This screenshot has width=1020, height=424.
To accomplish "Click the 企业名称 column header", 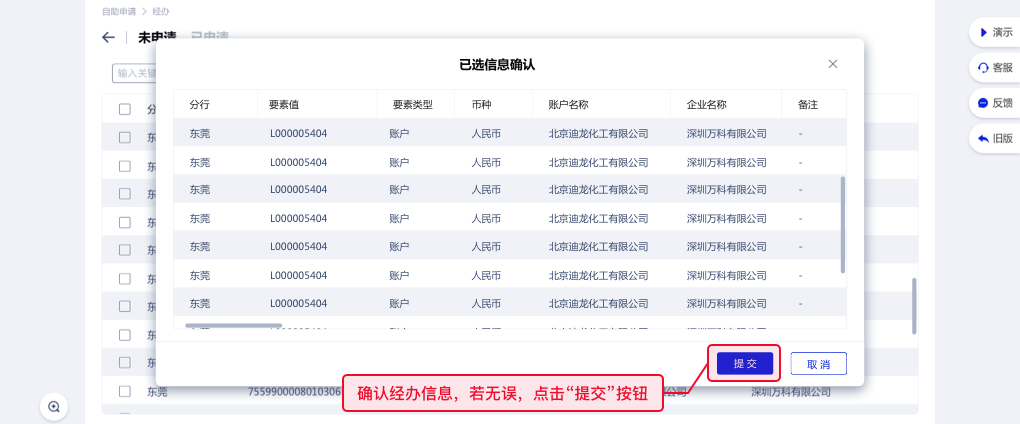I will (x=706, y=104).
